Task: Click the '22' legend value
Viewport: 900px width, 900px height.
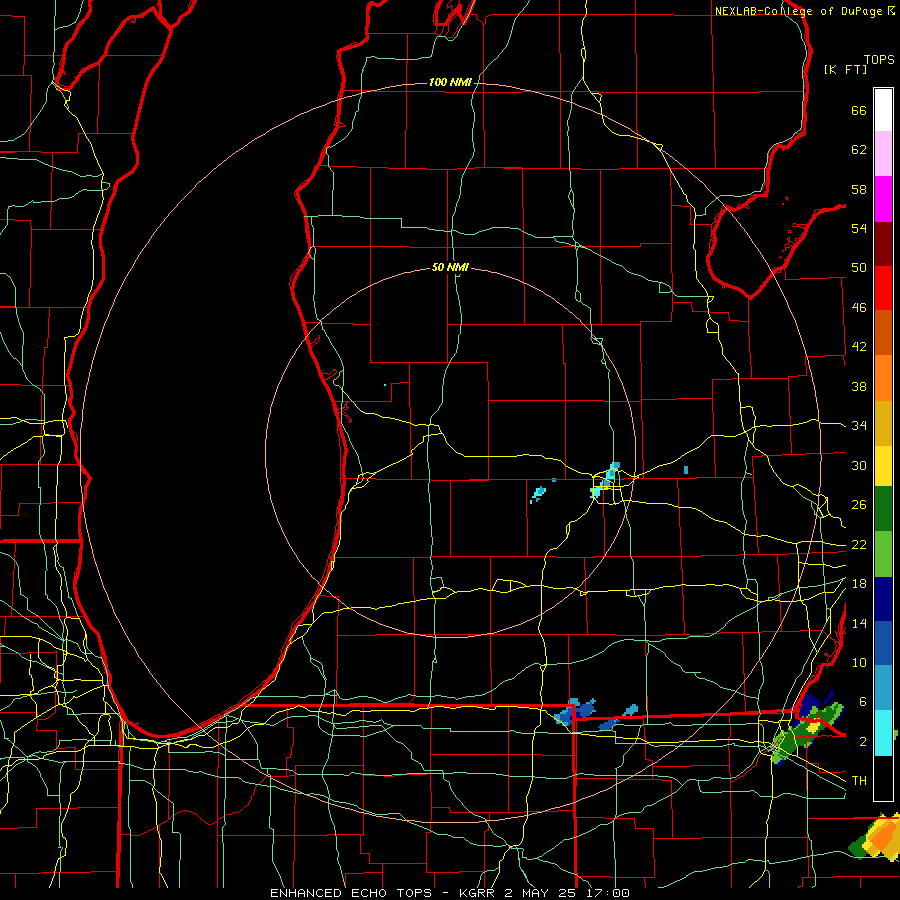Action: click(x=859, y=544)
